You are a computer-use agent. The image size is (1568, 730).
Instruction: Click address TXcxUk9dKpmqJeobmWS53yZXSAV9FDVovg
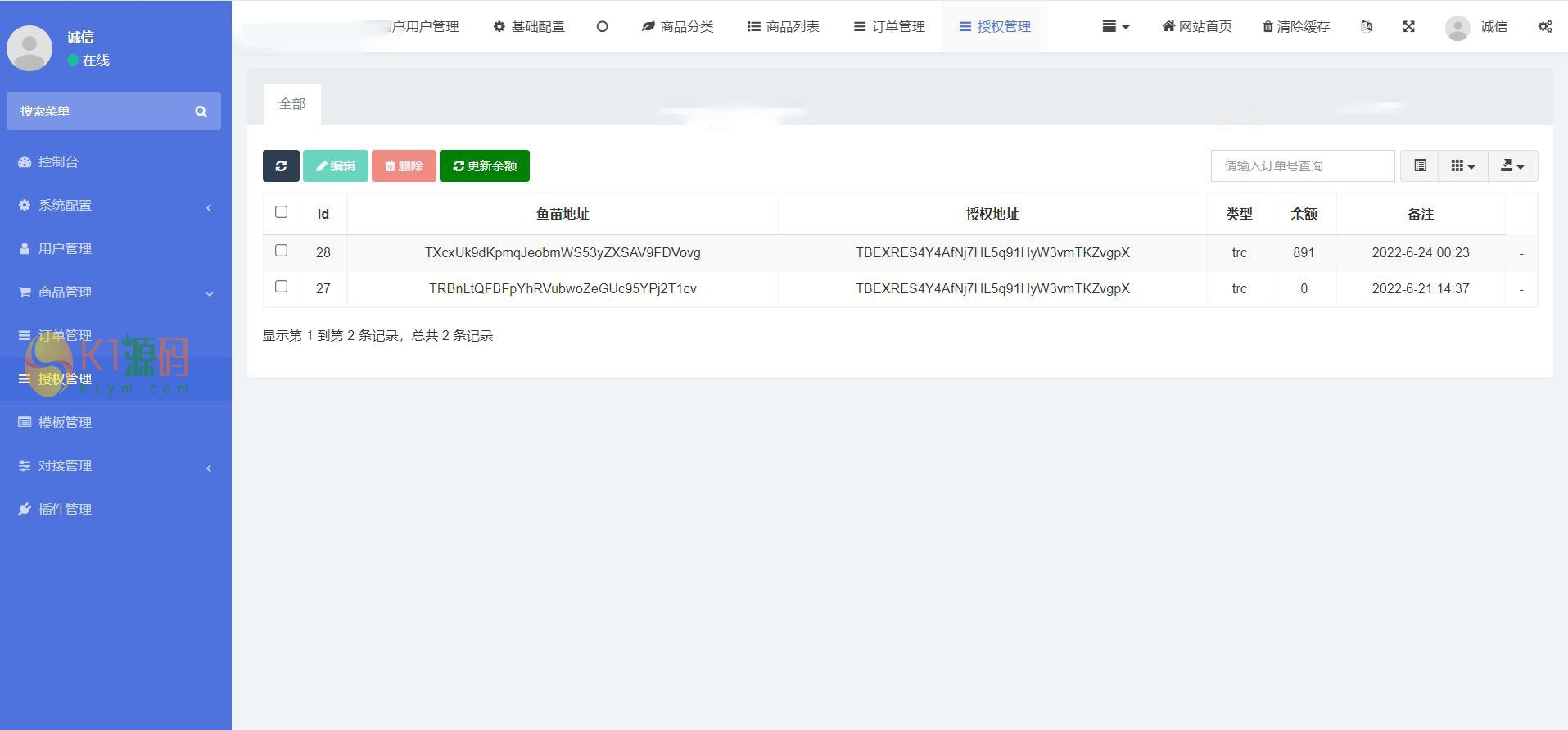pos(563,253)
